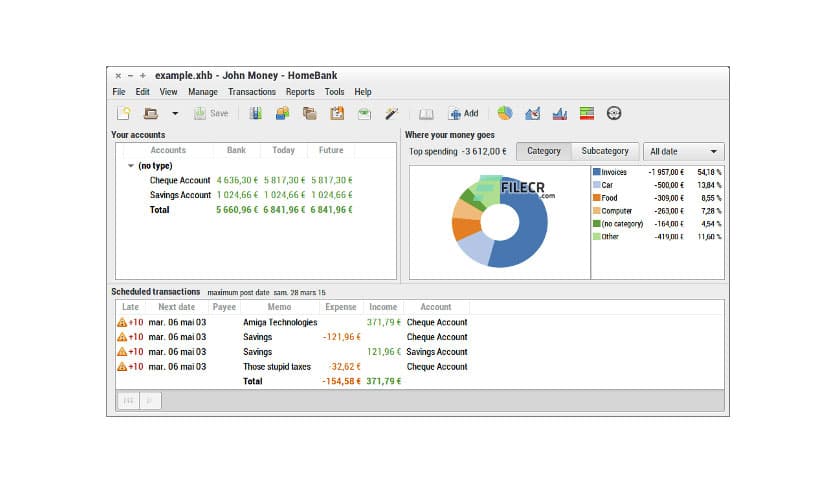Viewport: 836px width, 484px height.
Task: Select Savings transaction for Savings Account
Action: pyautogui.click(x=420, y=352)
